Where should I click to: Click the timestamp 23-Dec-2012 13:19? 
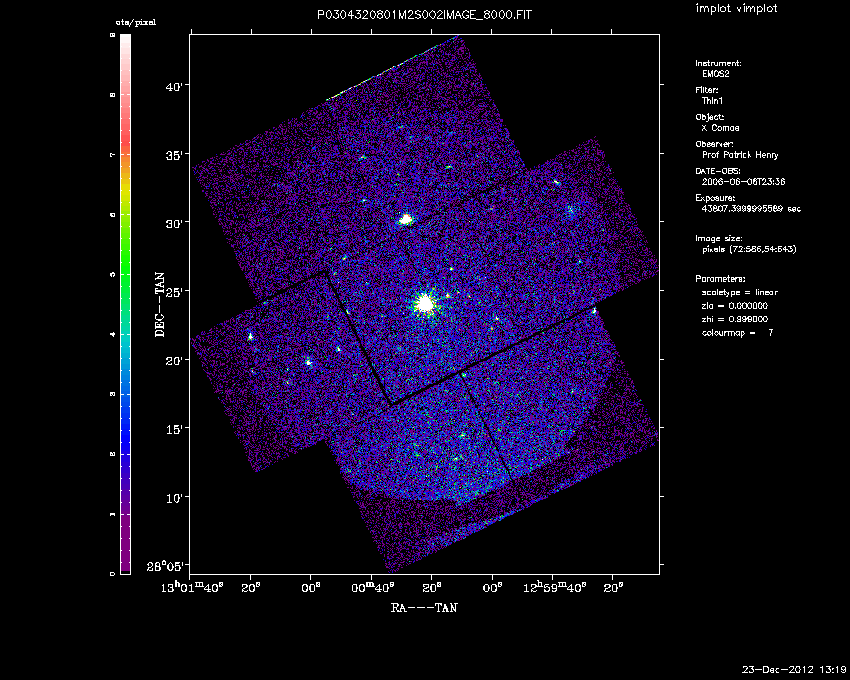794,669
